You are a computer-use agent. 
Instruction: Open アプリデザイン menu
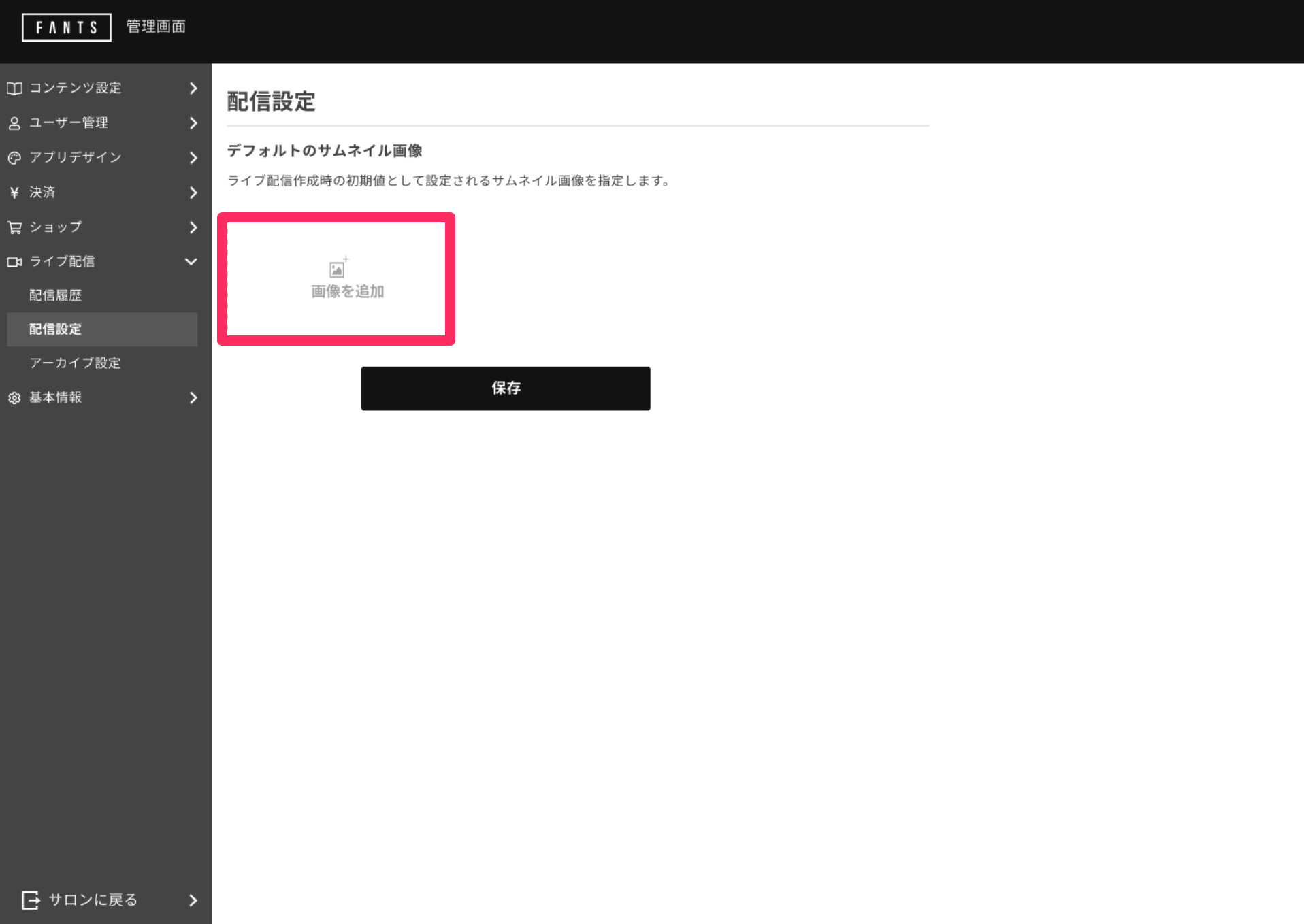tap(75, 157)
